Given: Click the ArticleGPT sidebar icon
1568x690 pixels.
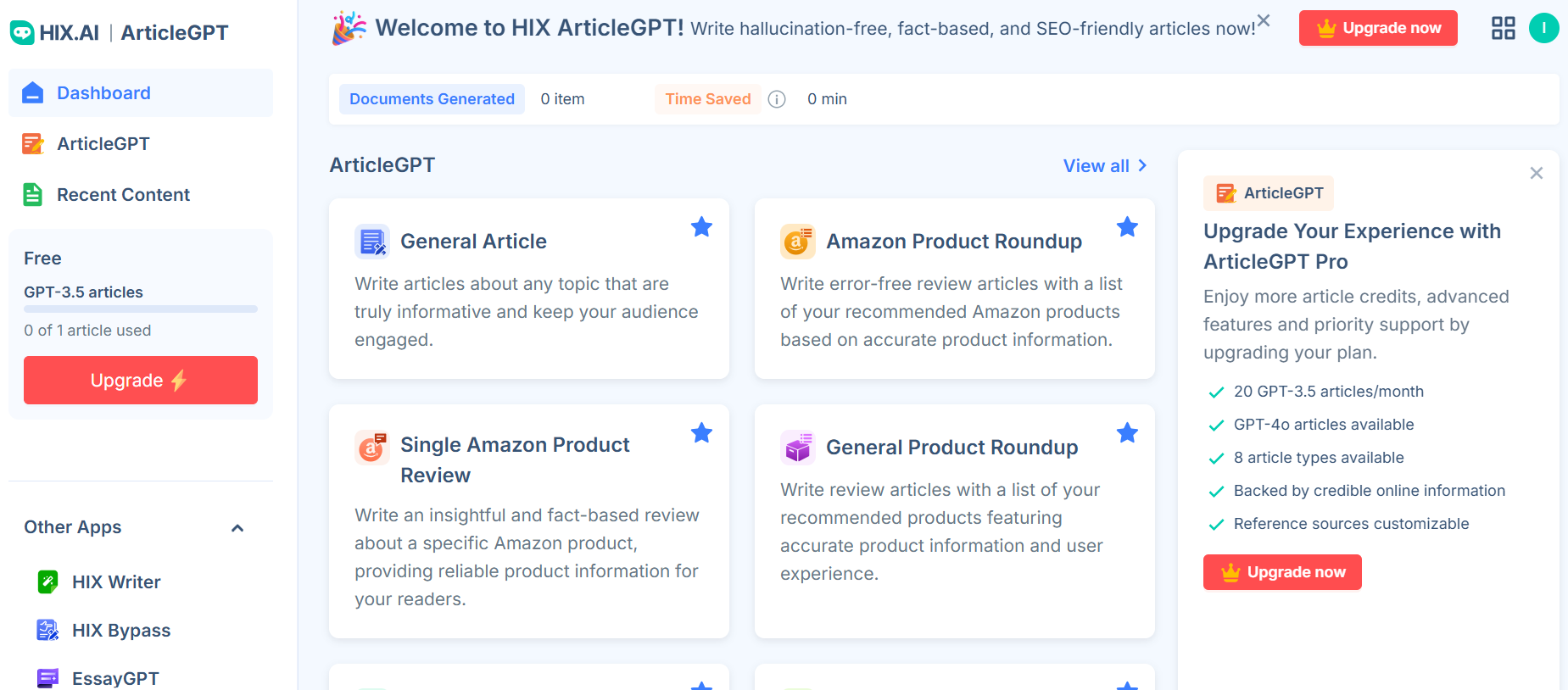Looking at the screenshot, I should tap(32, 144).
